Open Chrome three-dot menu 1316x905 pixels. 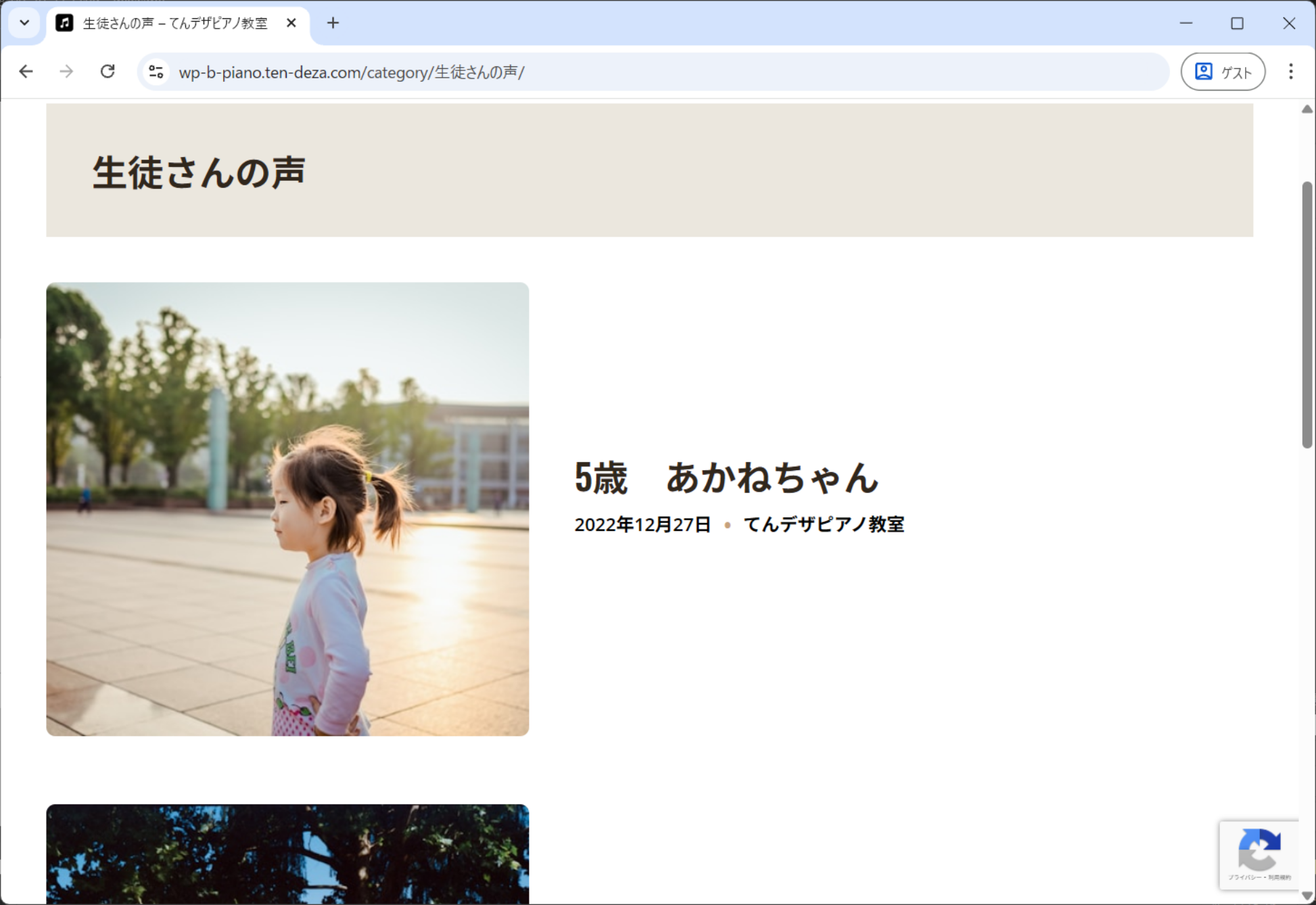[x=1290, y=72]
